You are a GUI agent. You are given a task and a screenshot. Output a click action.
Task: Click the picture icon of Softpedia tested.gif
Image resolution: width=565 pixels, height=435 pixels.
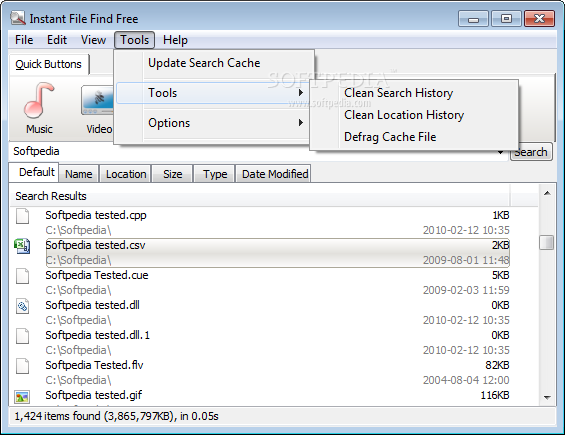(x=22, y=396)
